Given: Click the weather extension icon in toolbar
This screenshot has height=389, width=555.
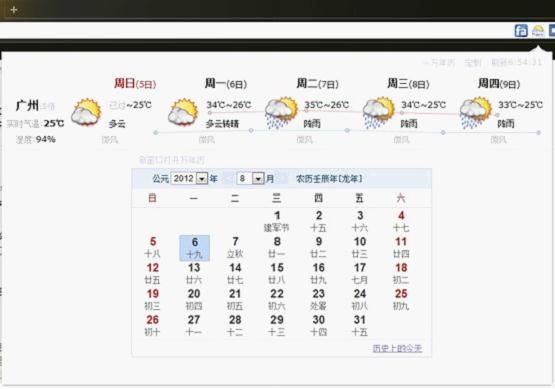Looking at the screenshot, I should point(538,31).
